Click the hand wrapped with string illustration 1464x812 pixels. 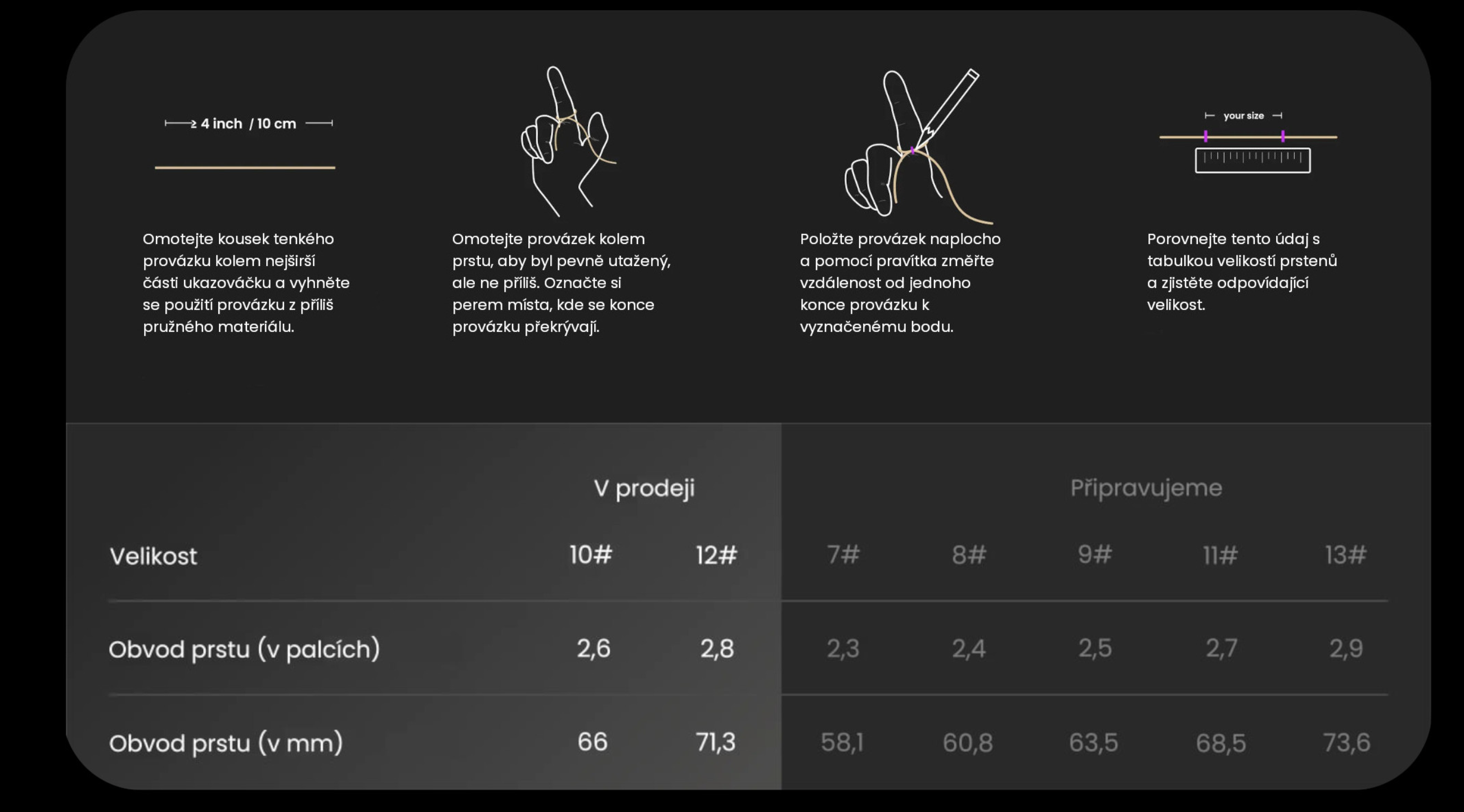click(x=568, y=141)
